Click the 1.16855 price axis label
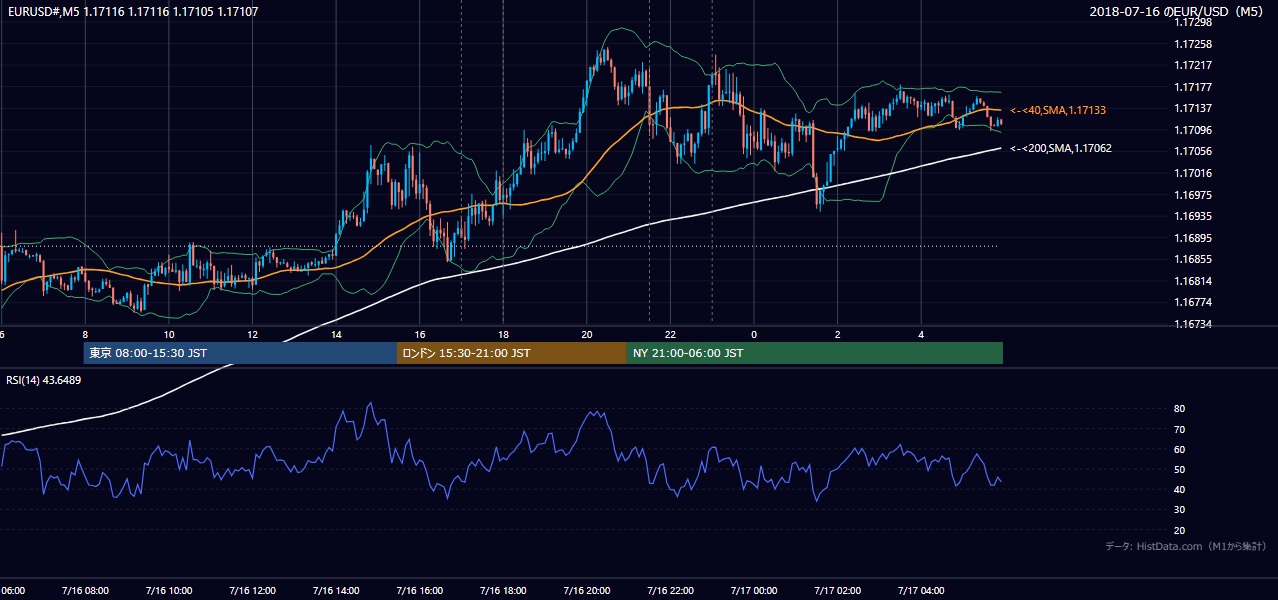Screen dimensions: 1278x600 point(1194,259)
